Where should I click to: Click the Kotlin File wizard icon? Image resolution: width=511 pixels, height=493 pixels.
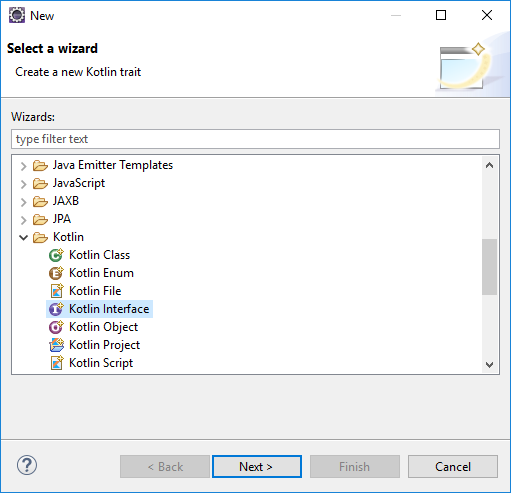tap(57, 291)
